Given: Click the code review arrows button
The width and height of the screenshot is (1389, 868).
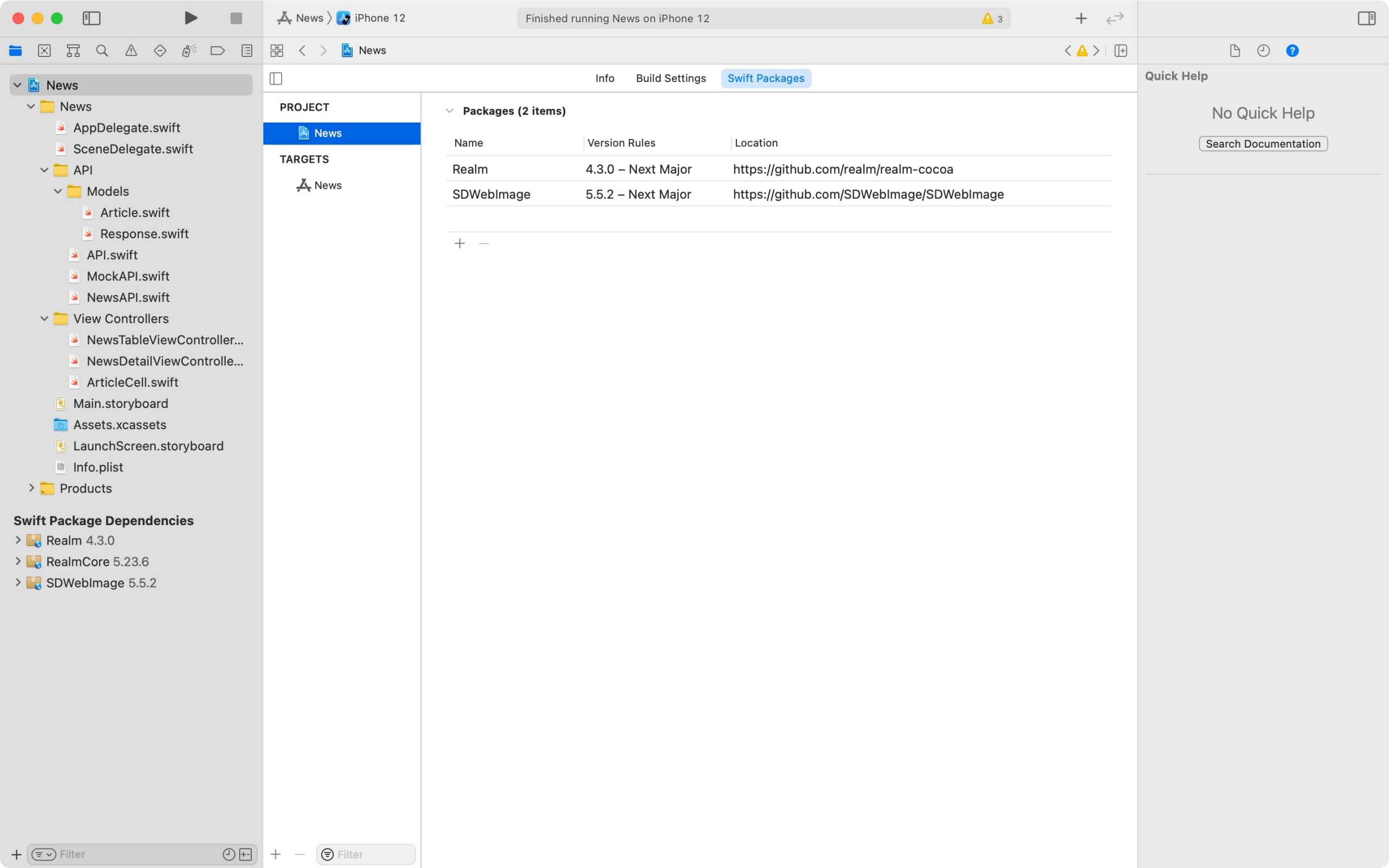Looking at the screenshot, I should 1114,18.
